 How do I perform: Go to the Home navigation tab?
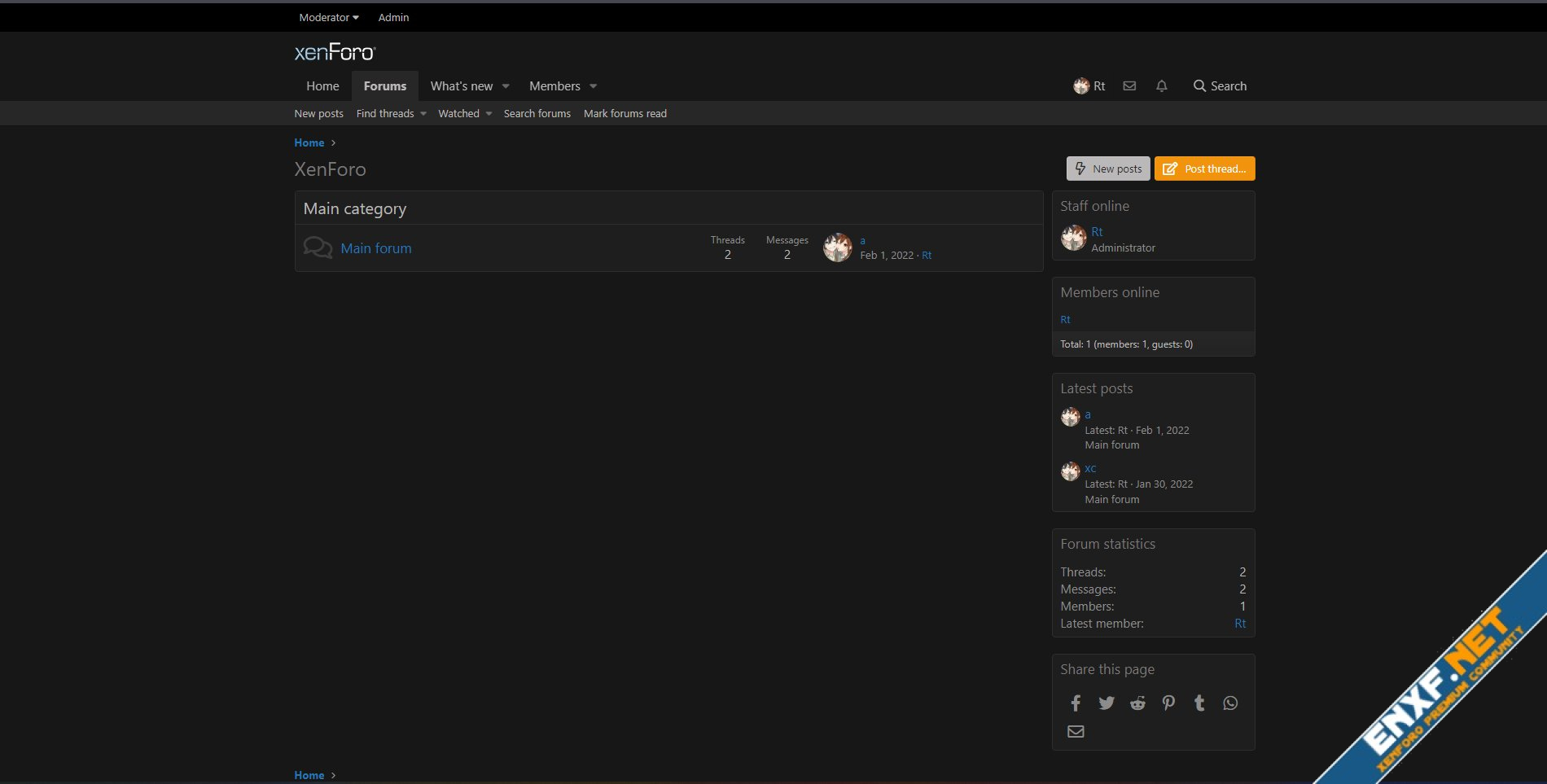coord(322,86)
